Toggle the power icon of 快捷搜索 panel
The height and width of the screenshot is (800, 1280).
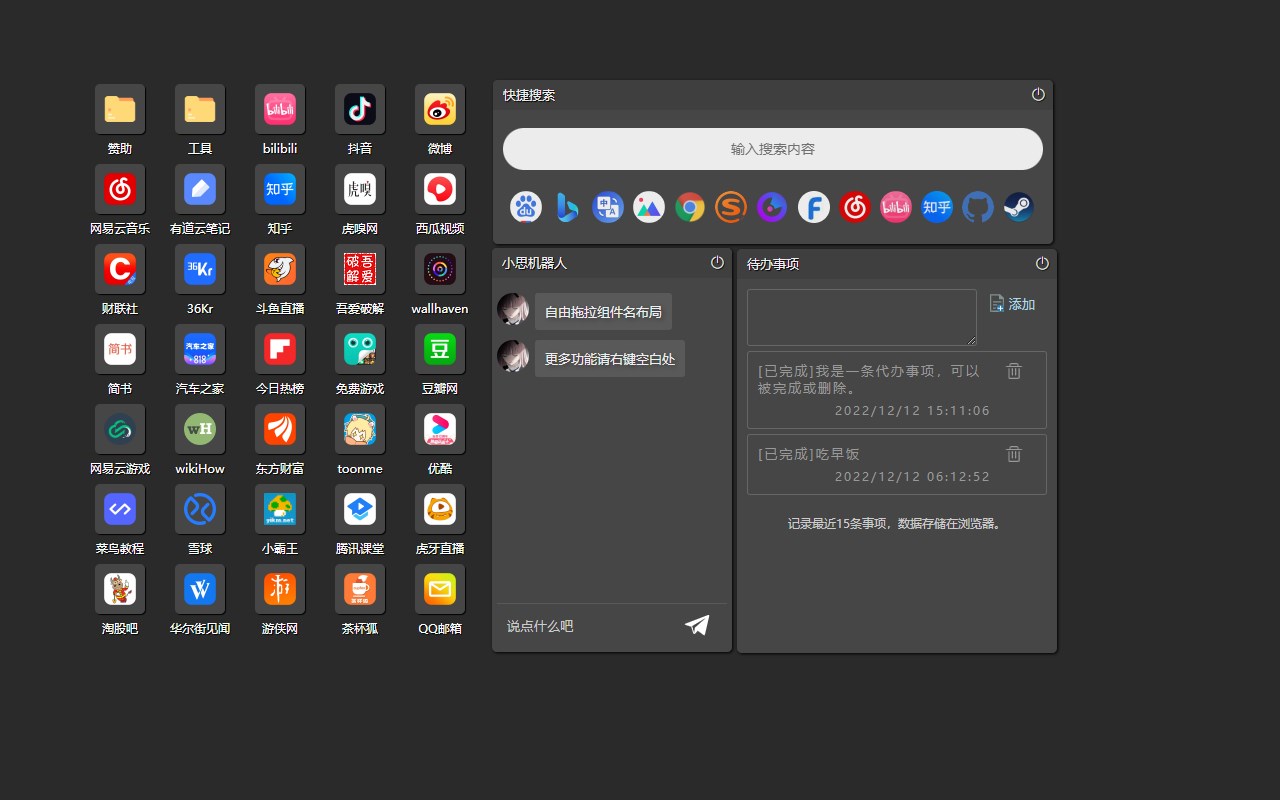click(1038, 94)
